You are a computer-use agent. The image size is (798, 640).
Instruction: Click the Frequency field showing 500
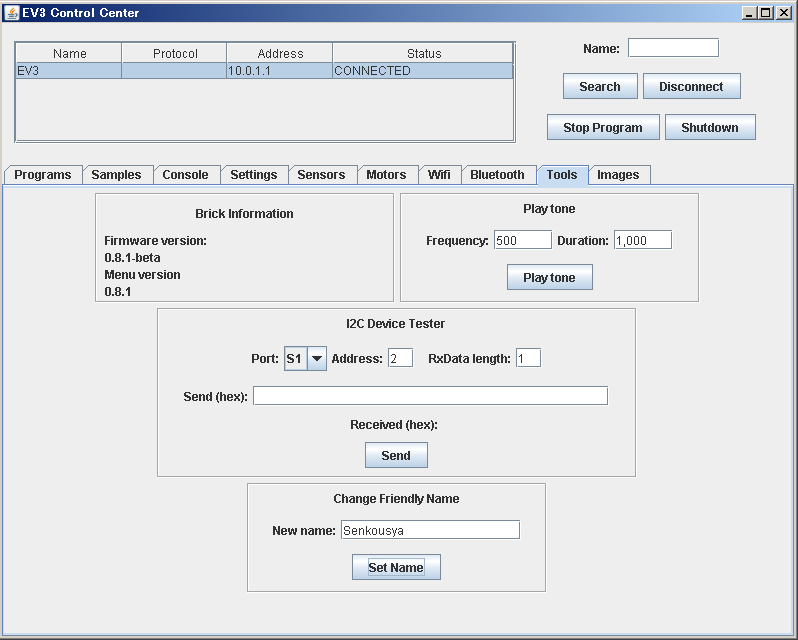(523, 240)
